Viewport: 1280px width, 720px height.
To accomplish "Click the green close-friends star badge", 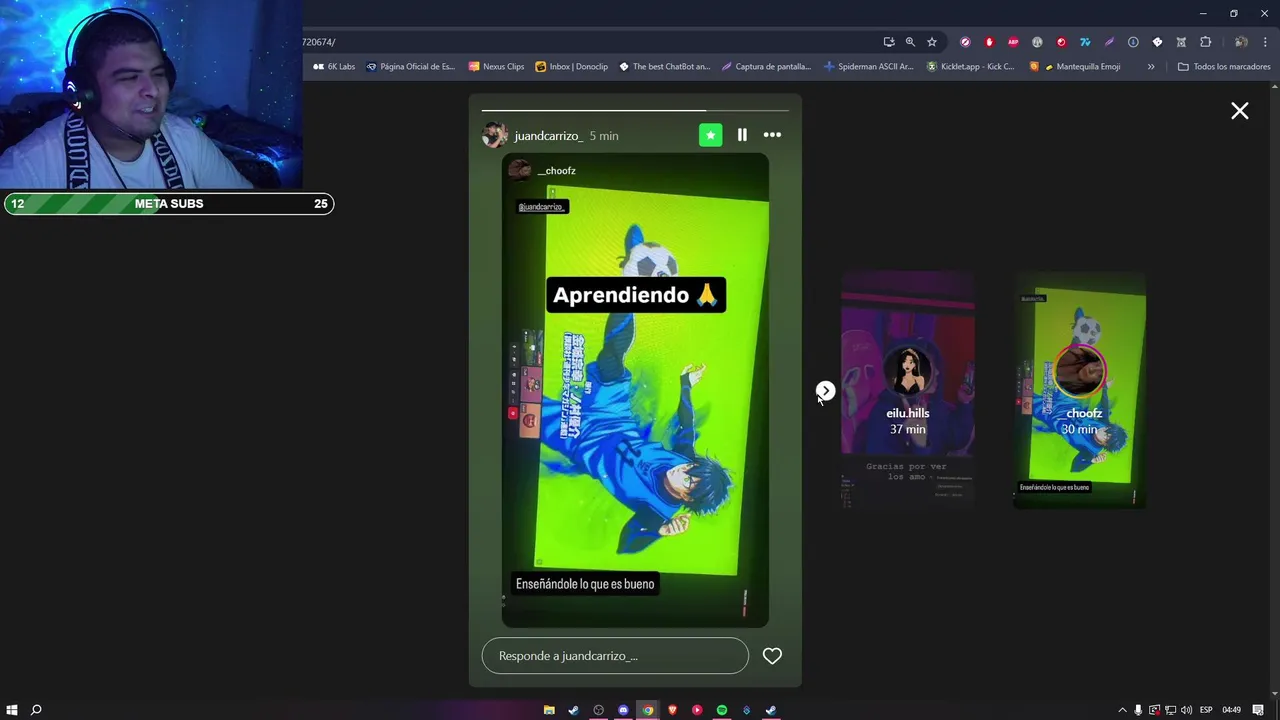I will tap(710, 135).
